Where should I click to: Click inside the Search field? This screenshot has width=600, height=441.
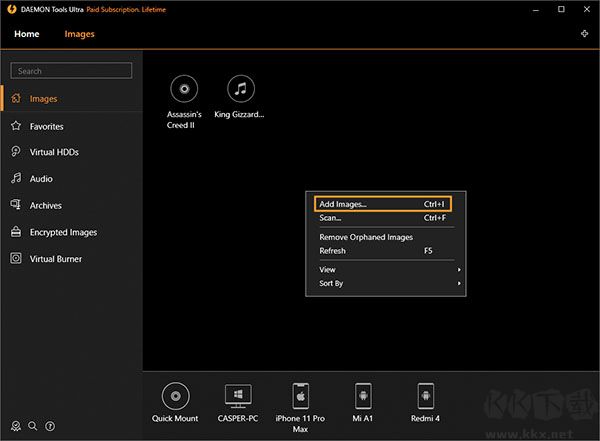pos(72,71)
